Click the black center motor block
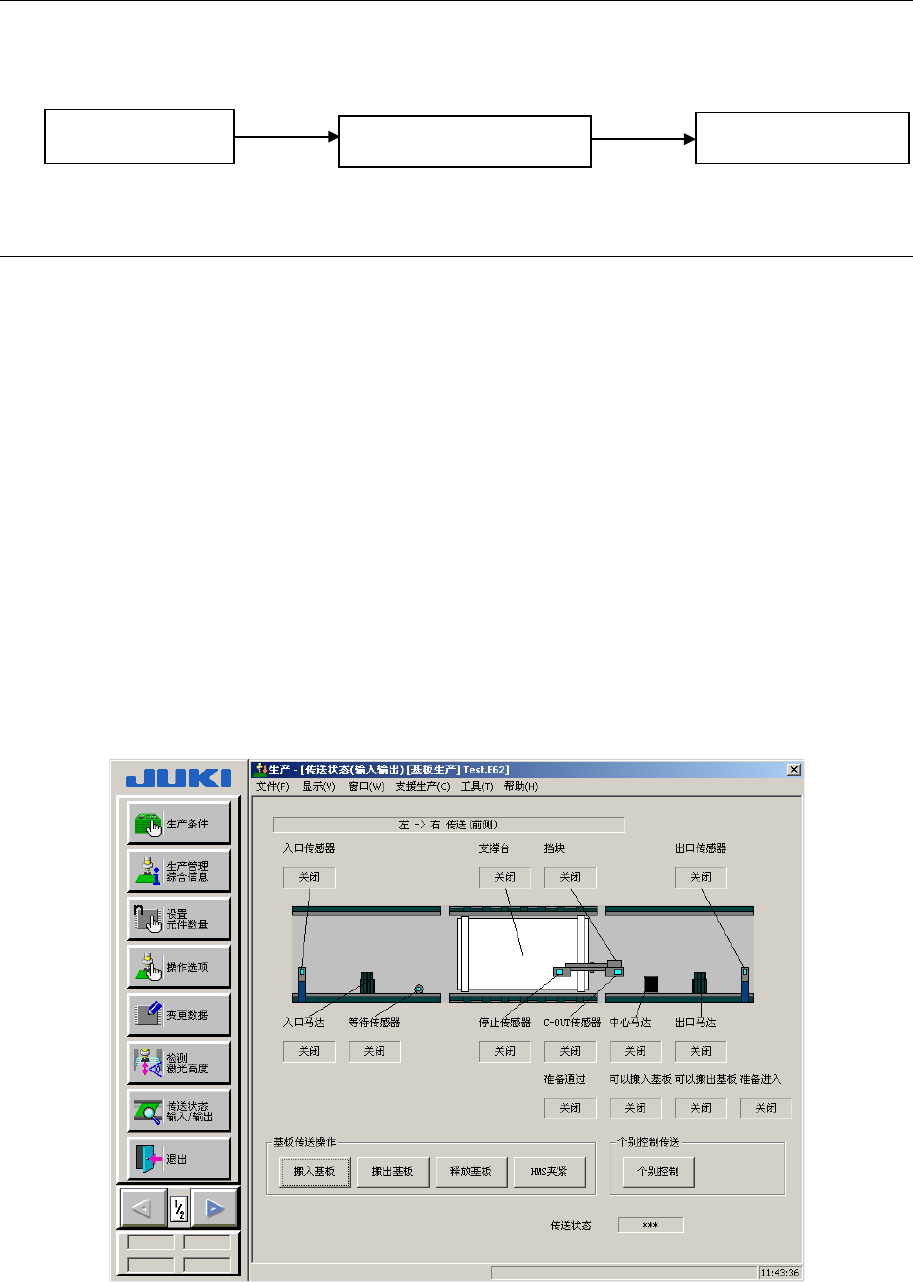Screen dimensions: 913x1282 click(x=650, y=985)
